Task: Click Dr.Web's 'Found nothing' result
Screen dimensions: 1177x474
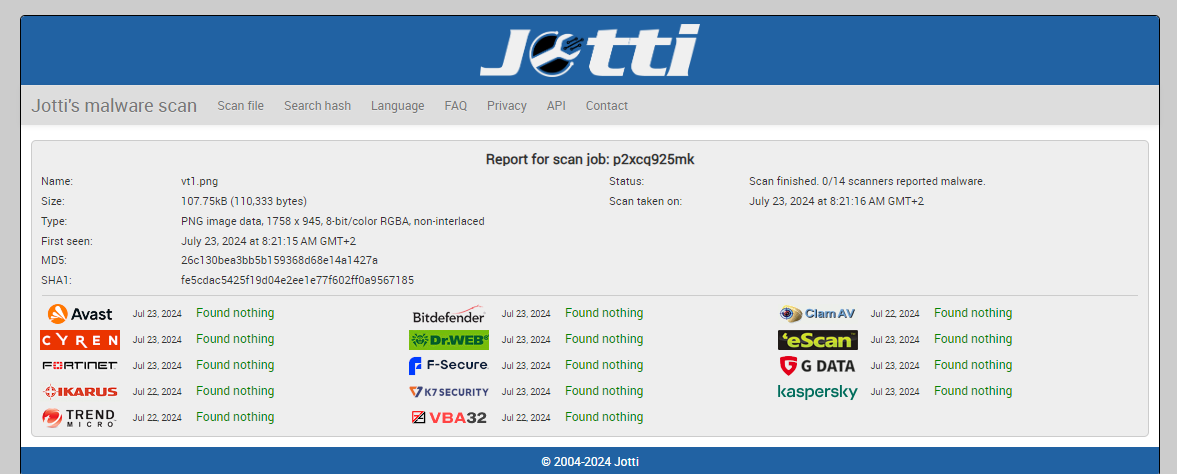Action: pos(604,339)
